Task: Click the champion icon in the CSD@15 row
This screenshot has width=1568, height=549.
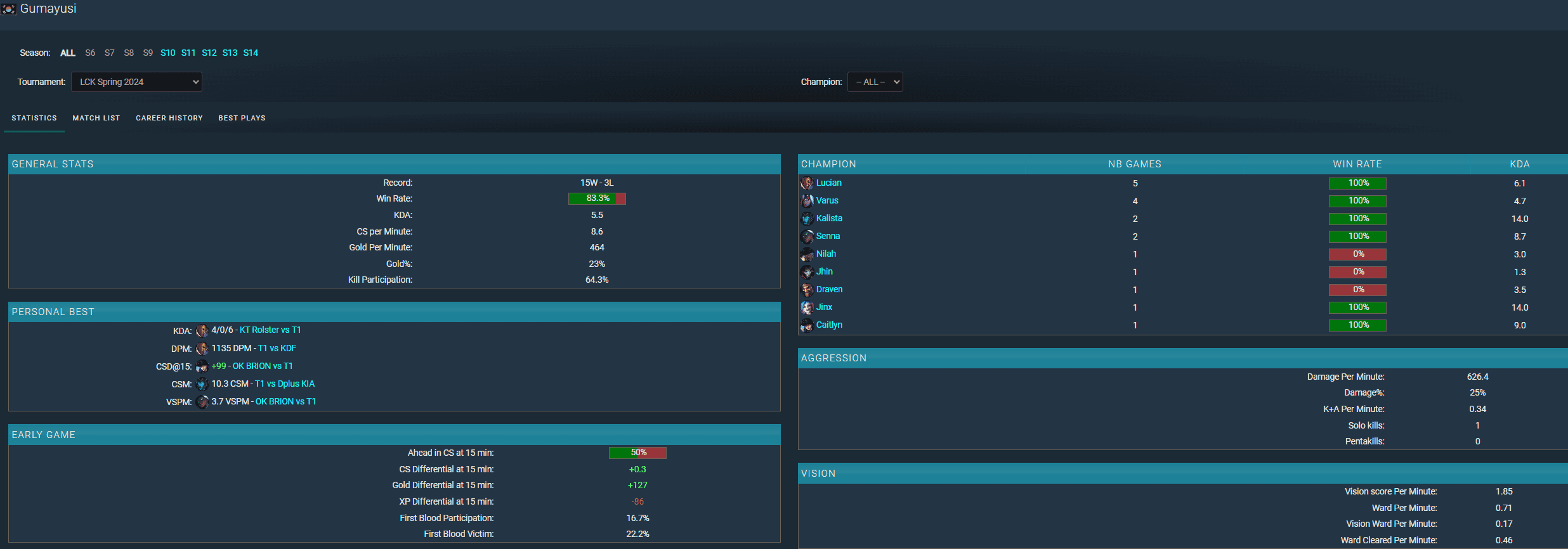Action: 202,366
